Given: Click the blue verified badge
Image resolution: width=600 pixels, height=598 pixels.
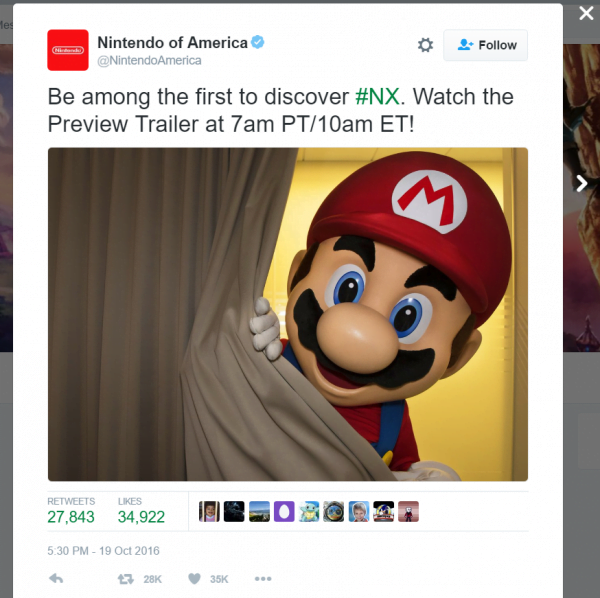Looking at the screenshot, I should click(x=258, y=42).
